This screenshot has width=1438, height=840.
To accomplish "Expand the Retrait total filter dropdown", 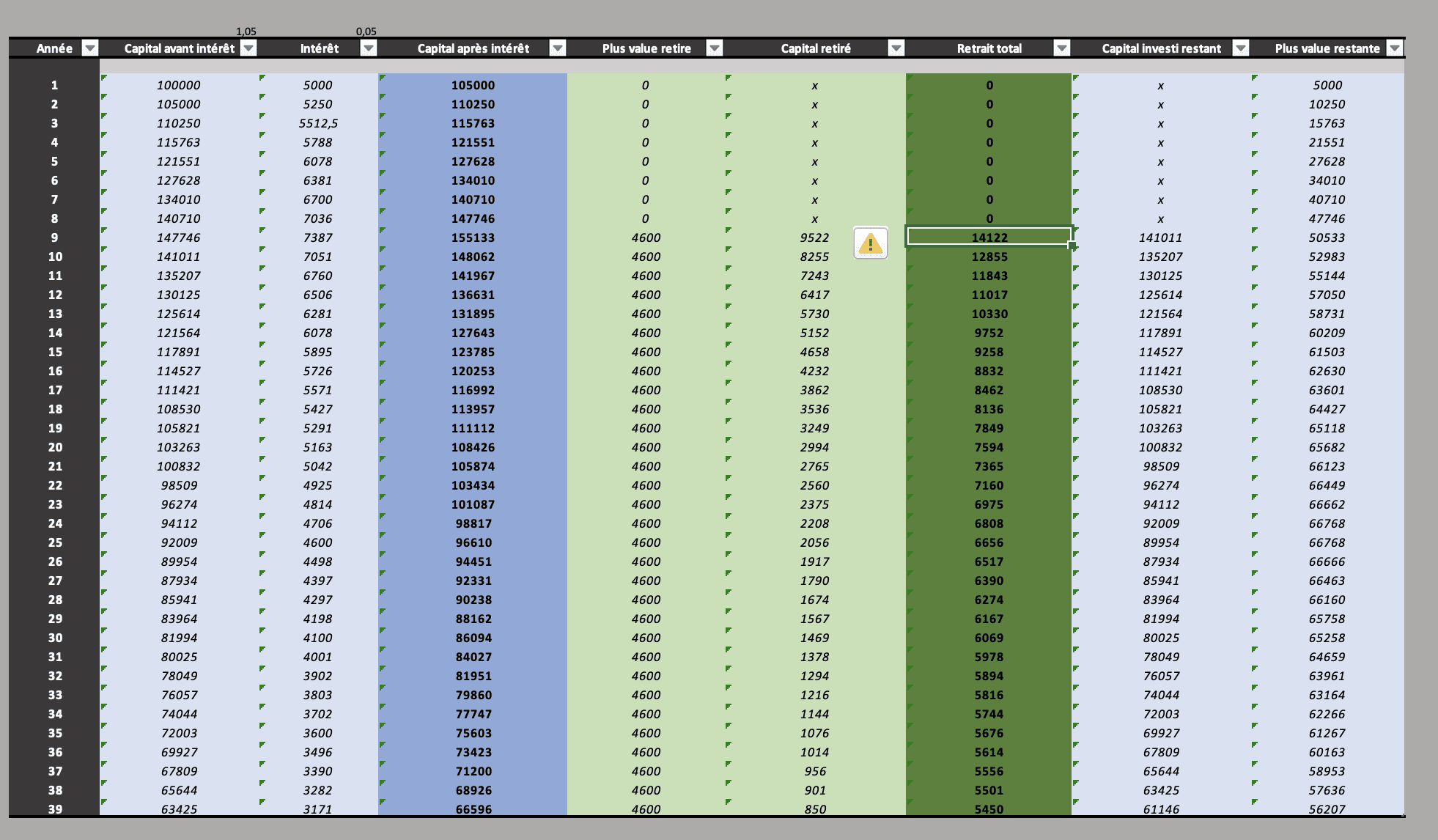I will pyautogui.click(x=1061, y=48).
